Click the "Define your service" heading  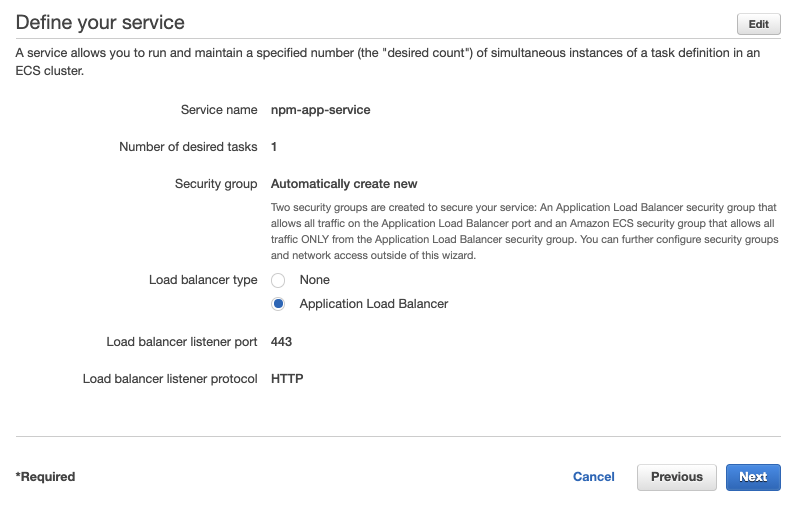click(x=100, y=23)
